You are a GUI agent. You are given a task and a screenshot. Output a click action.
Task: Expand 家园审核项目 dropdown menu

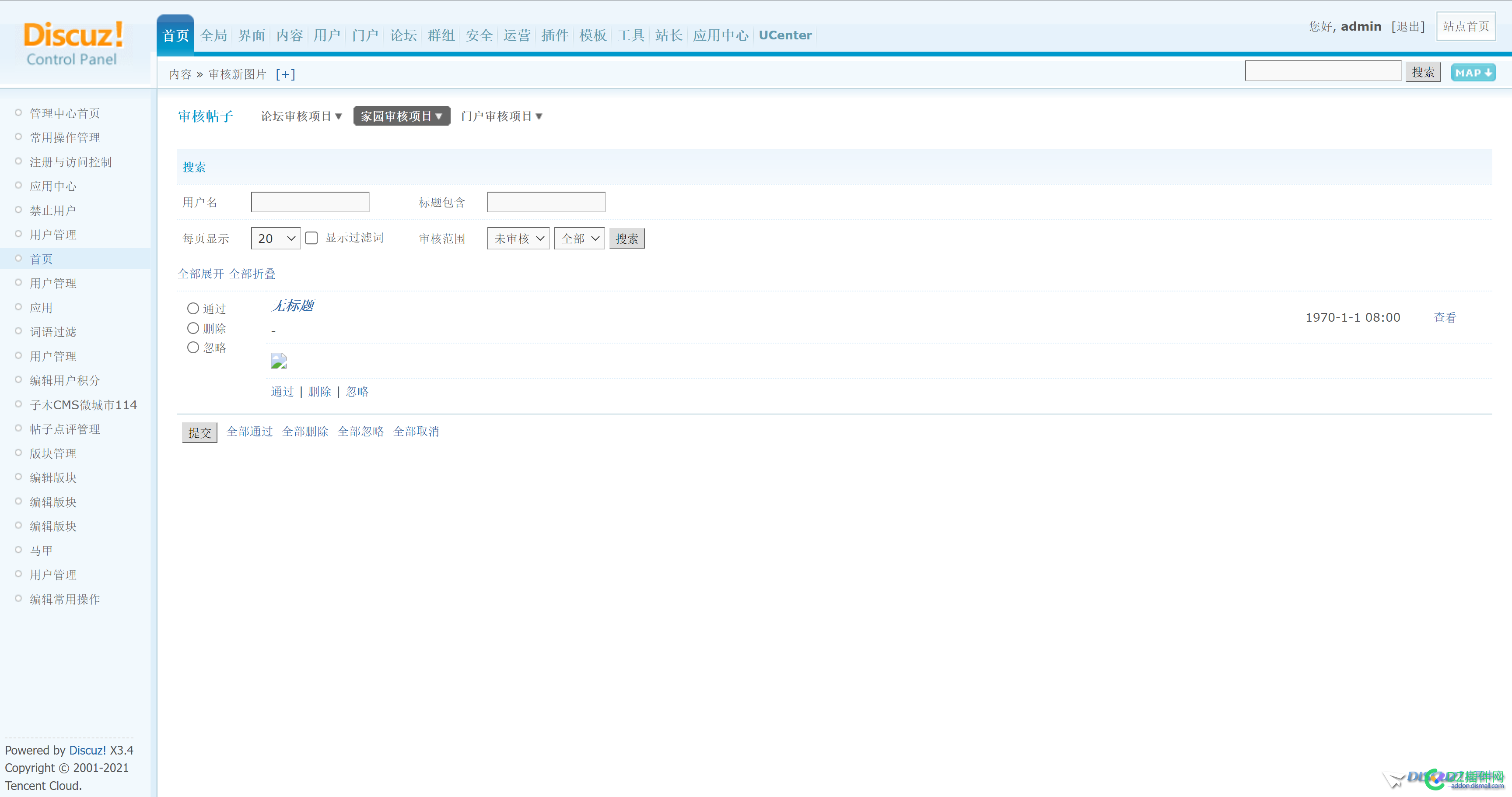point(402,116)
